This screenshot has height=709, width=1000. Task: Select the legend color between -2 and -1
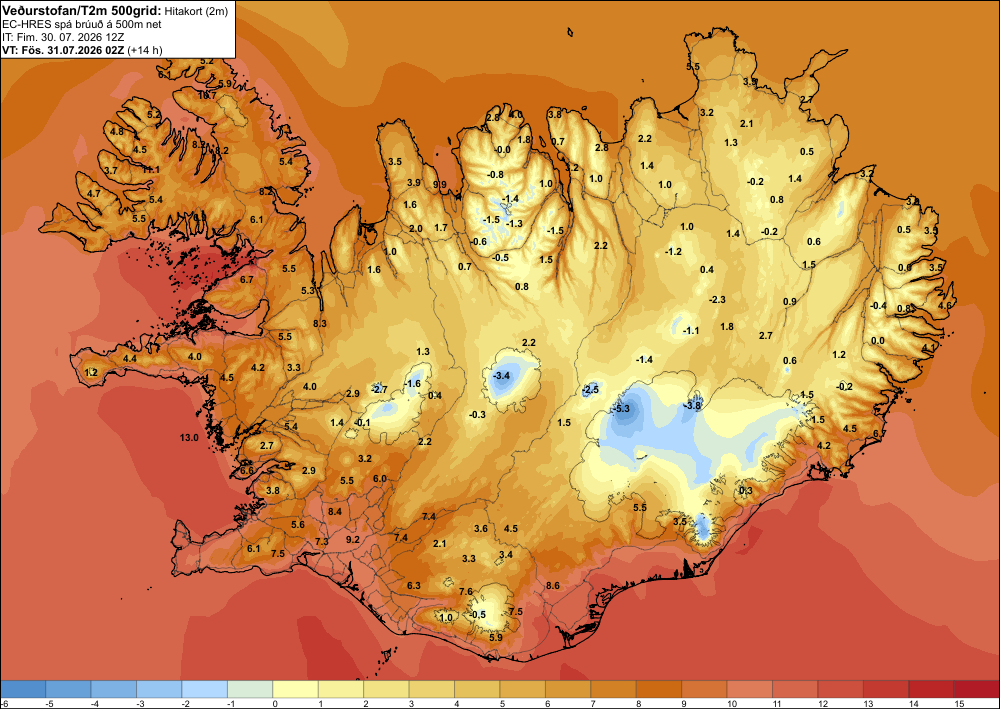(205, 689)
